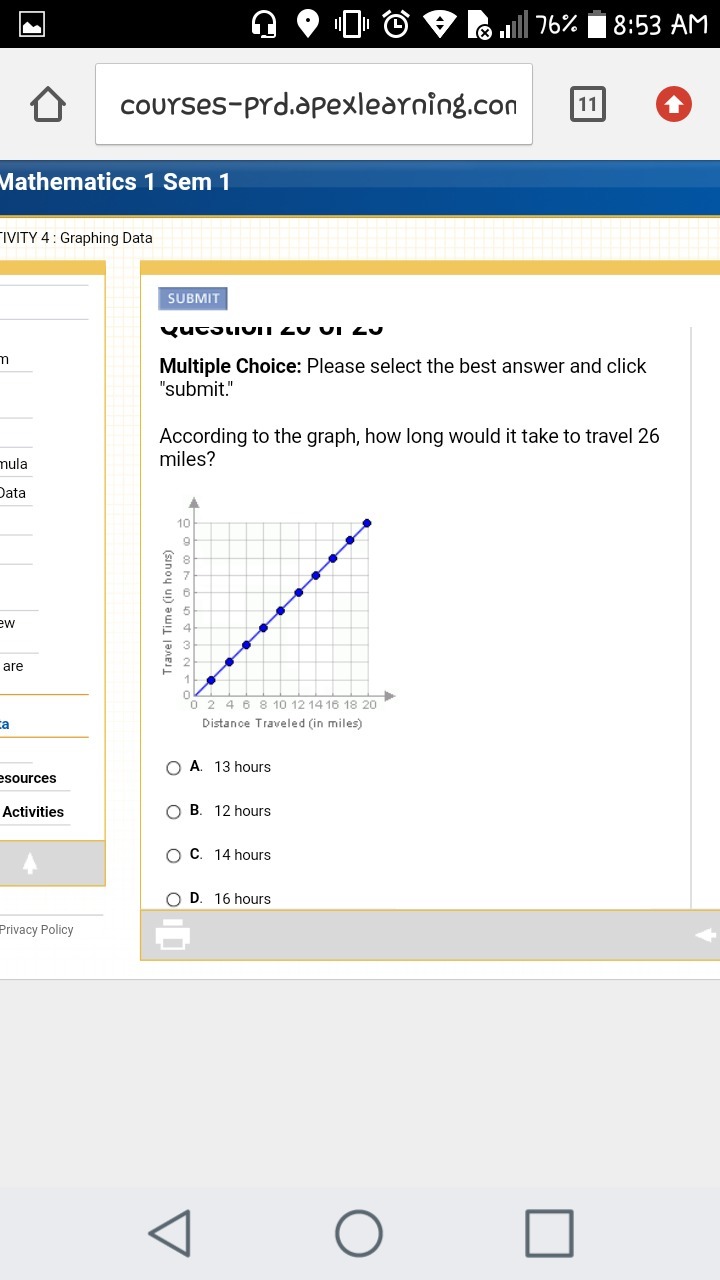Click the SUBMIT button

tap(193, 298)
